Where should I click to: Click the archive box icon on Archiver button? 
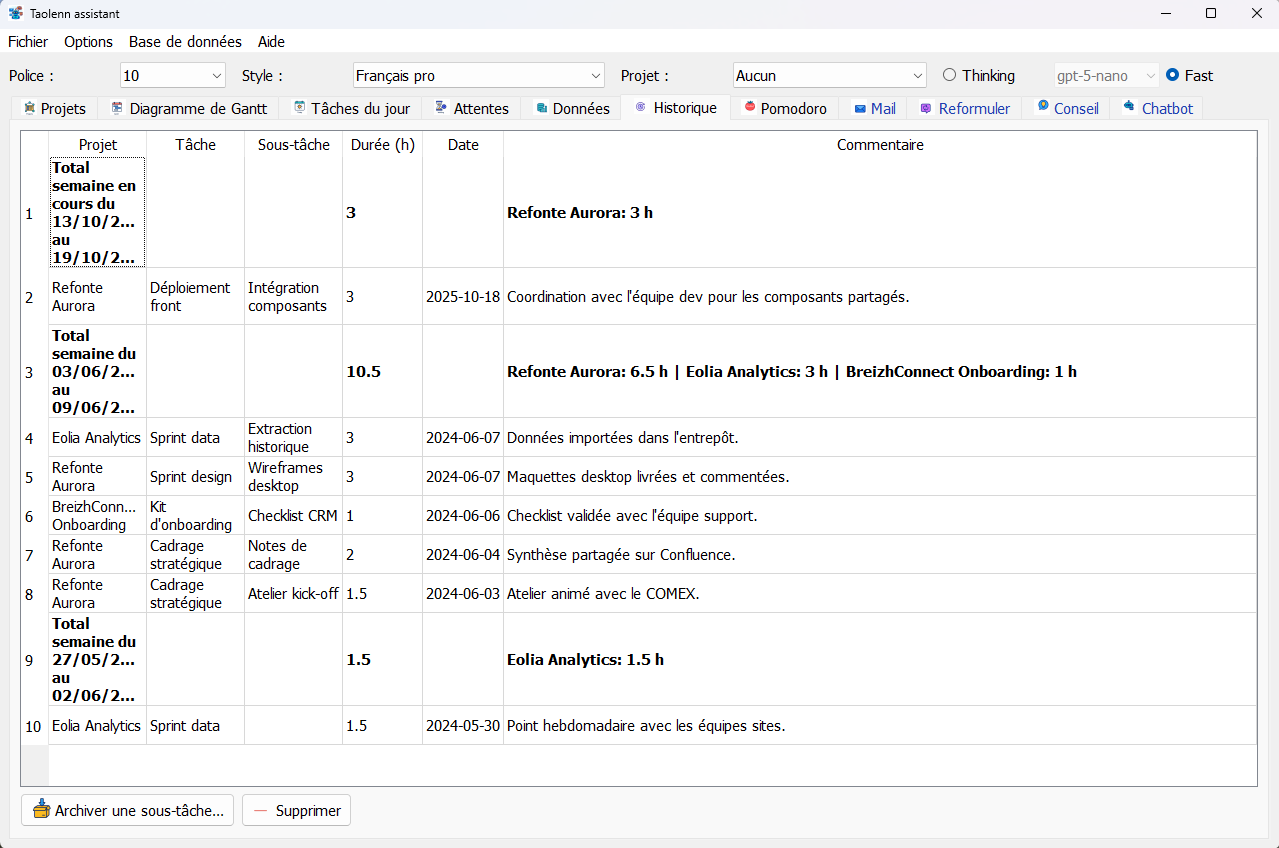point(41,810)
